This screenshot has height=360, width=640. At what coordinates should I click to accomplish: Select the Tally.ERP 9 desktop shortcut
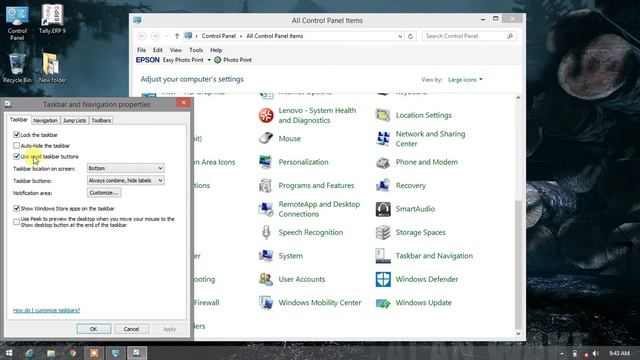(x=52, y=19)
